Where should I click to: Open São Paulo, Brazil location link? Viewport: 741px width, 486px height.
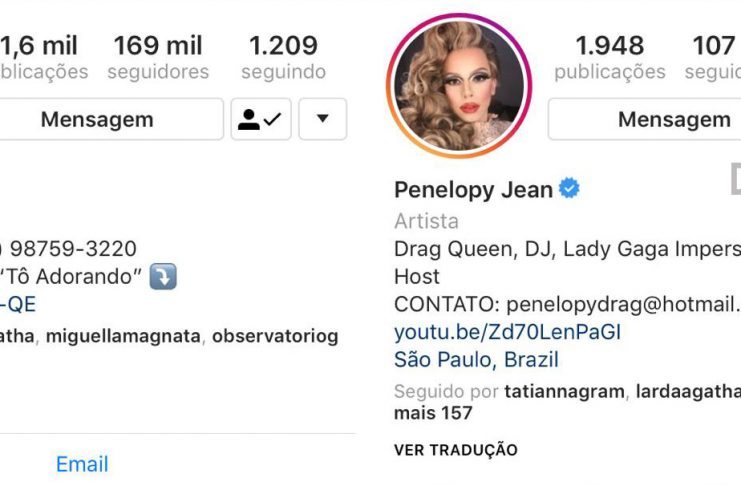tap(476, 360)
